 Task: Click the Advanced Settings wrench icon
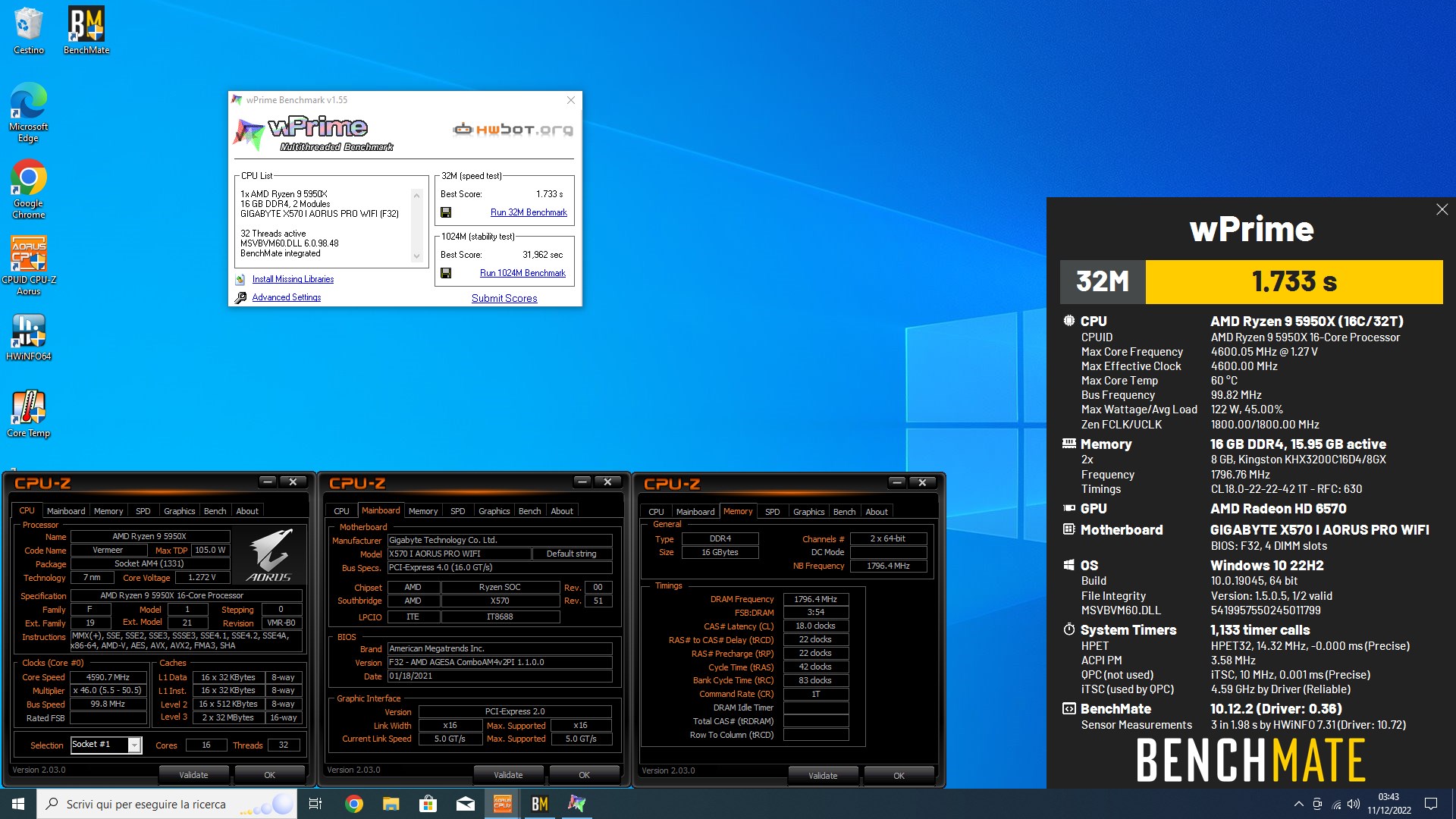240,297
